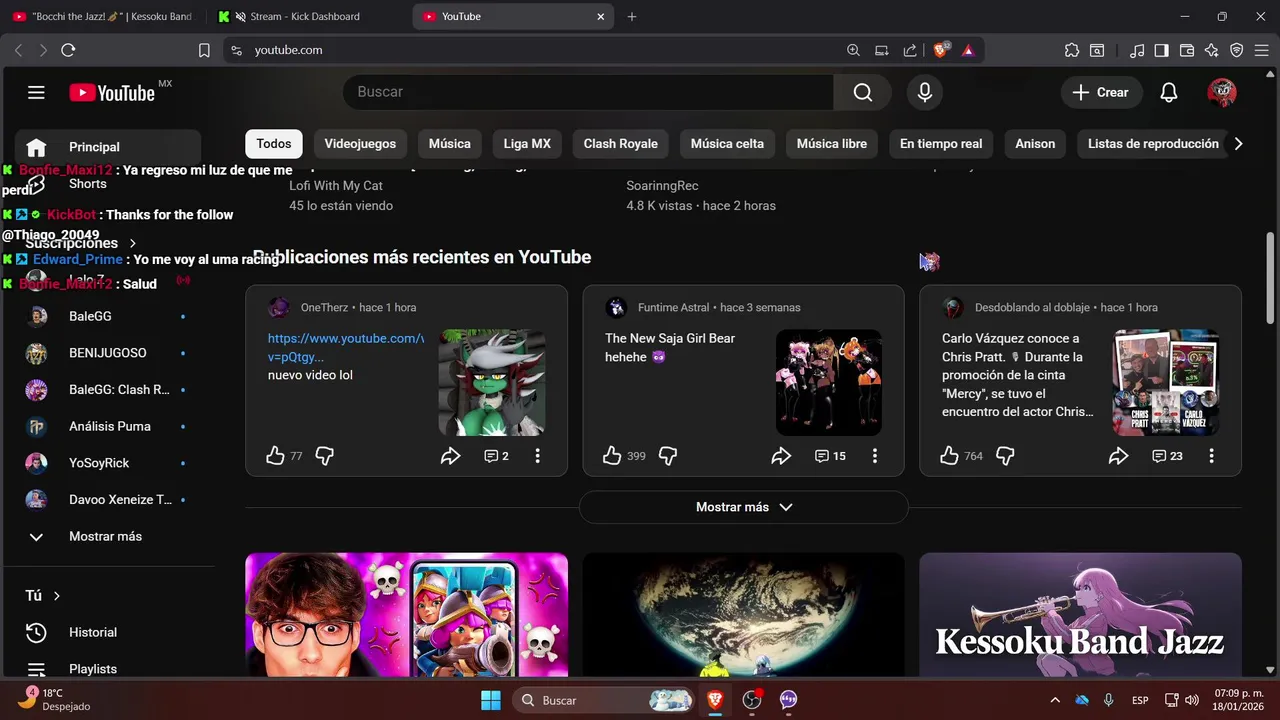Expand Mostrar más posts button
The height and width of the screenshot is (720, 1280).
coord(743,507)
